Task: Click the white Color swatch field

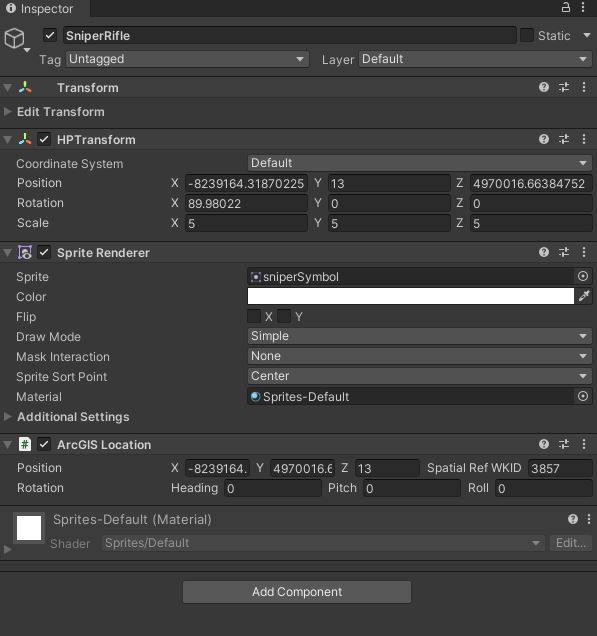Action: tap(410, 296)
